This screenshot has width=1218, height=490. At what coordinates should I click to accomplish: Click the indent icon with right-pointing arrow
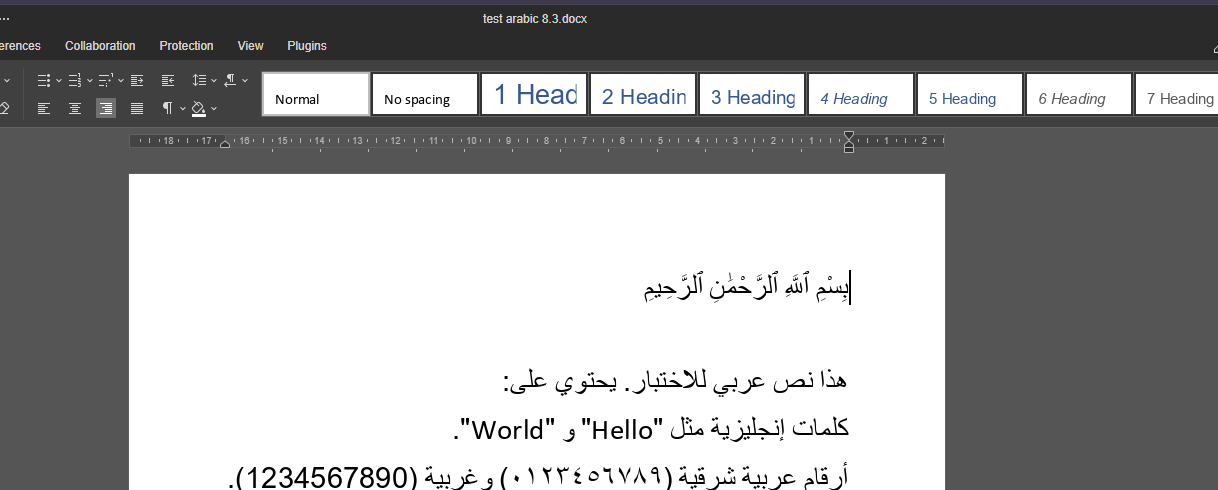point(137,80)
